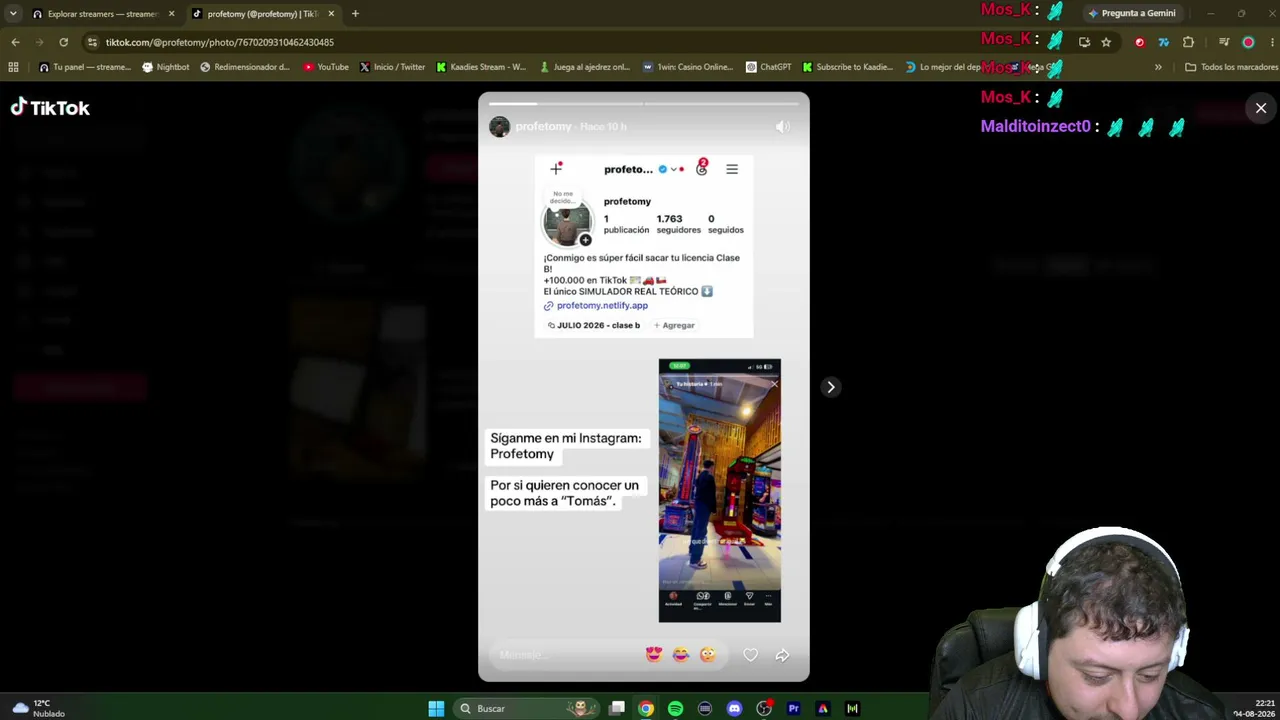Open the red circular extension icon
1280x720 pixels.
click(x=1139, y=42)
